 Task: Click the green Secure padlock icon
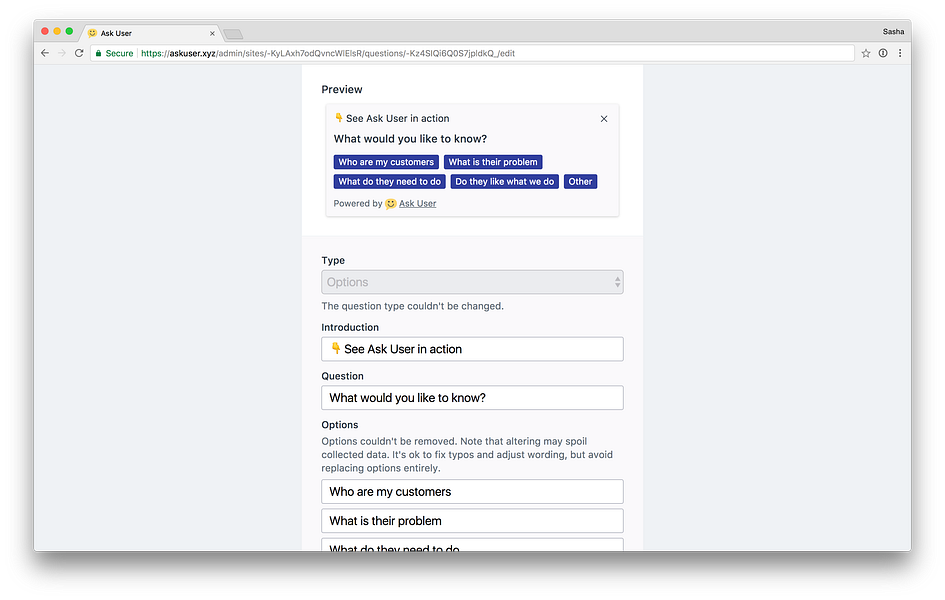tap(98, 53)
